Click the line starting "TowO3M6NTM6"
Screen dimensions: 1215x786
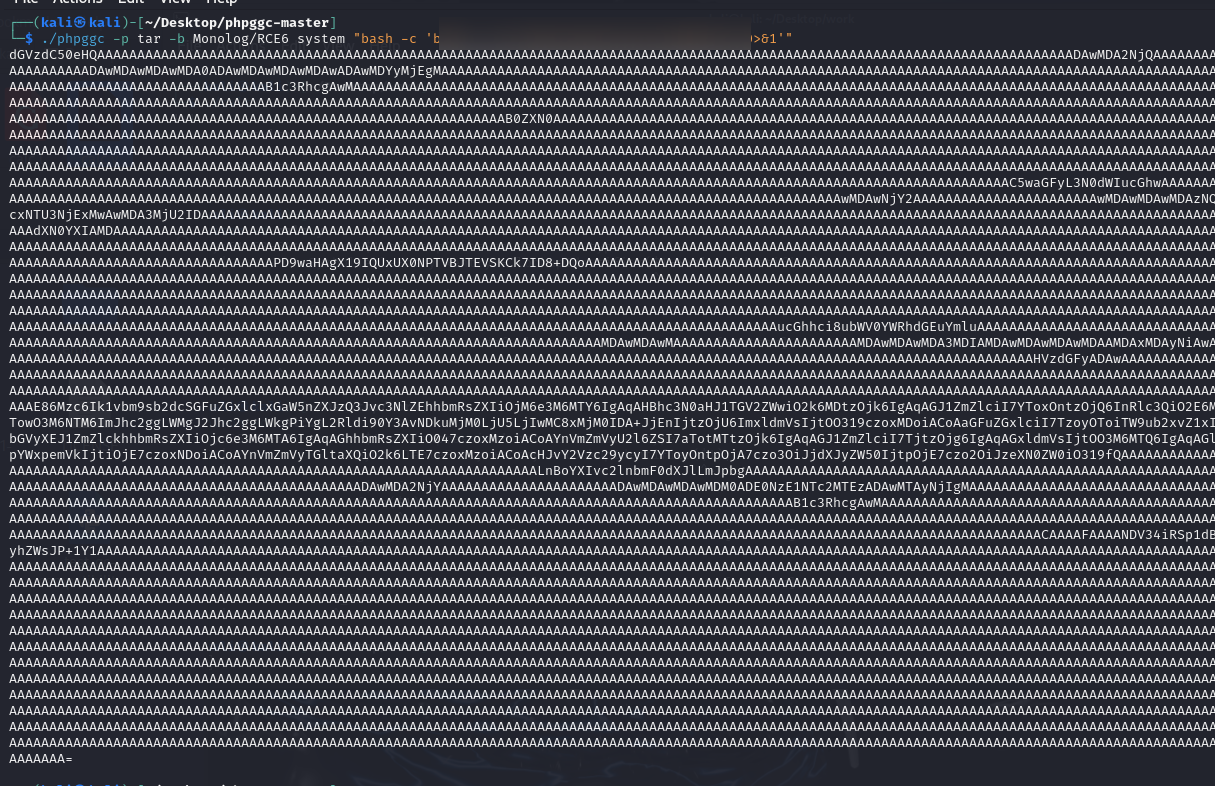612,422
